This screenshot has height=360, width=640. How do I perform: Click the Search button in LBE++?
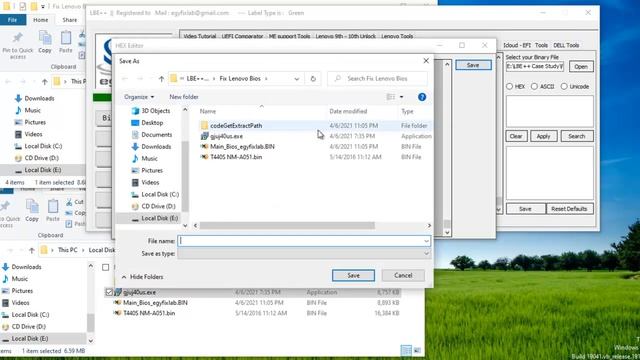click(577, 136)
